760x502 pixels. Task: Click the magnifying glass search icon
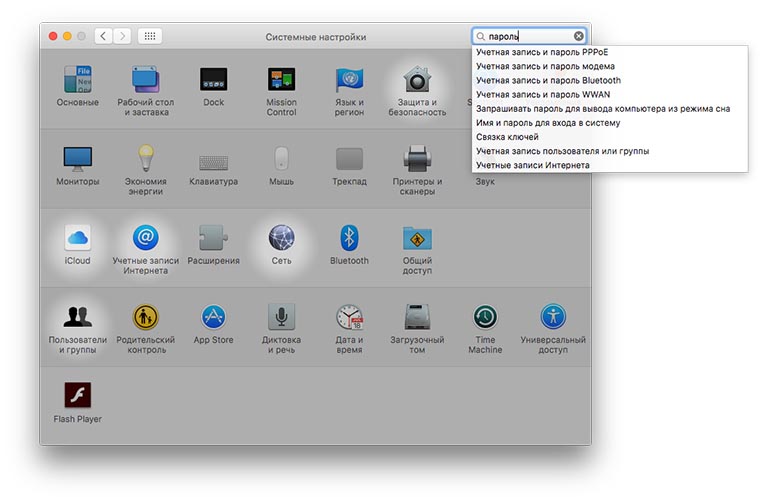pyautogui.click(x=480, y=36)
